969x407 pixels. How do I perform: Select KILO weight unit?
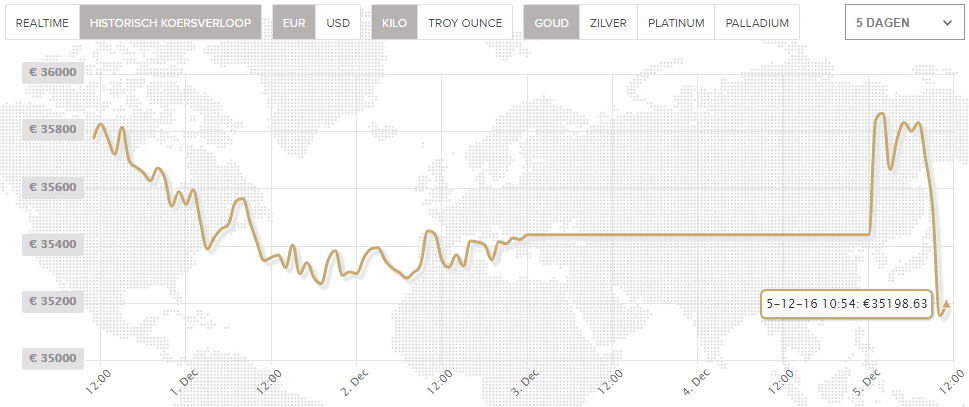(394, 23)
